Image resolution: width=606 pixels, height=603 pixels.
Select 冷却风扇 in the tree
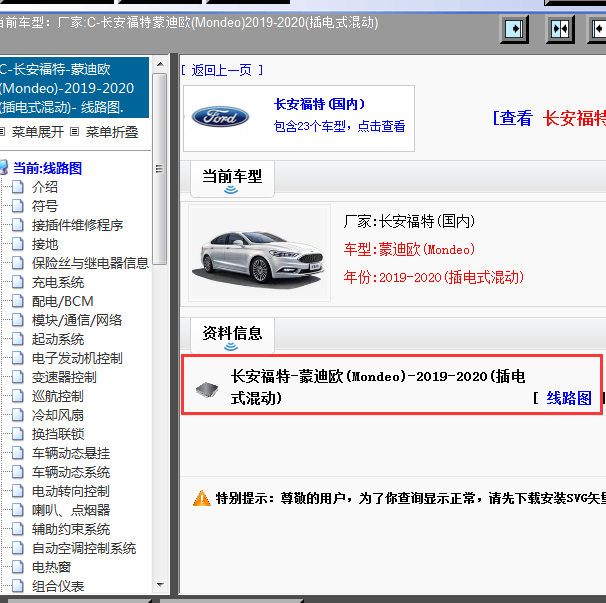click(x=58, y=415)
